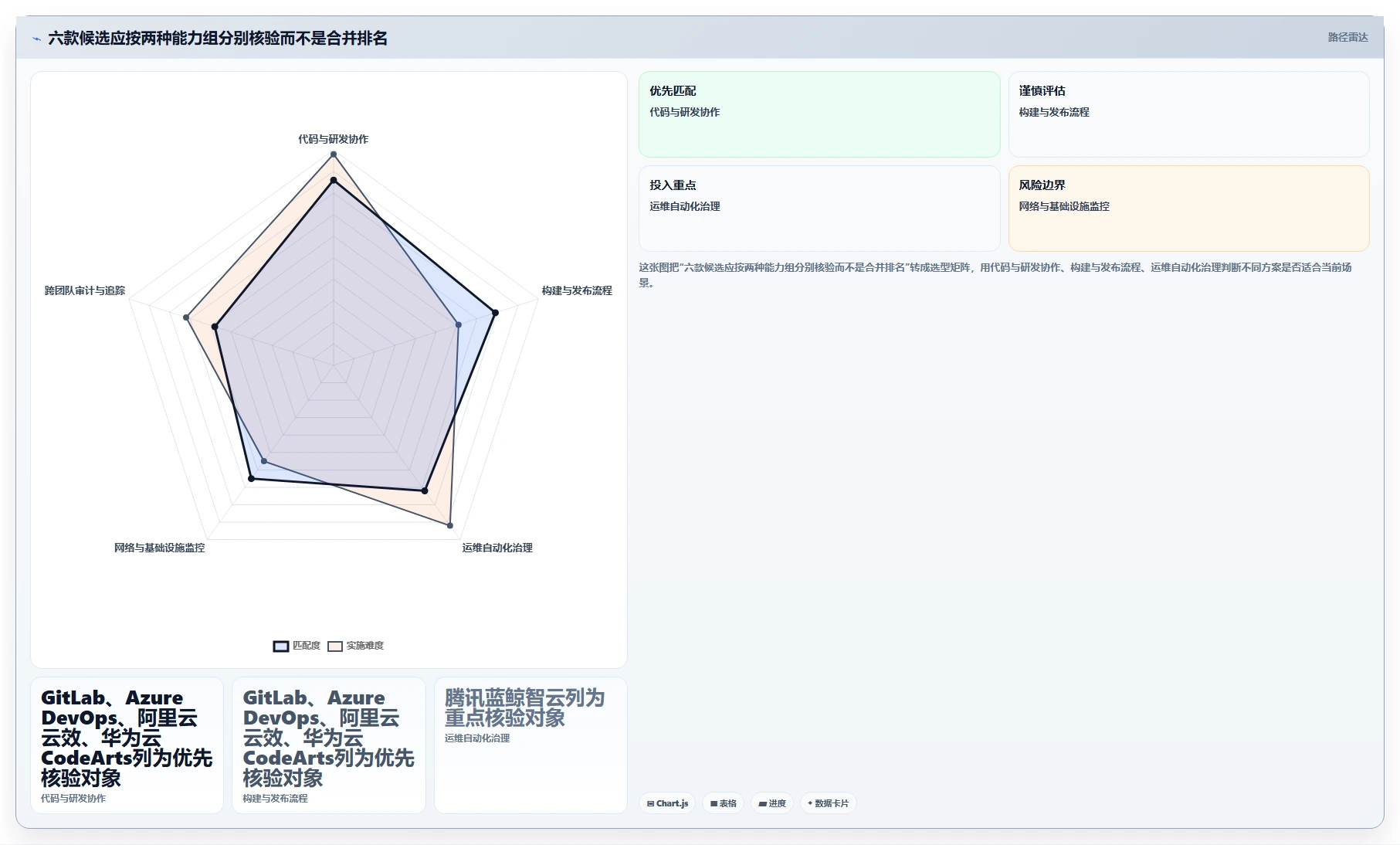Click the 实施难度 data point on 网络与基础设施监控 axis
Viewport: 1400px width, 845px height.
pyautogui.click(x=264, y=461)
